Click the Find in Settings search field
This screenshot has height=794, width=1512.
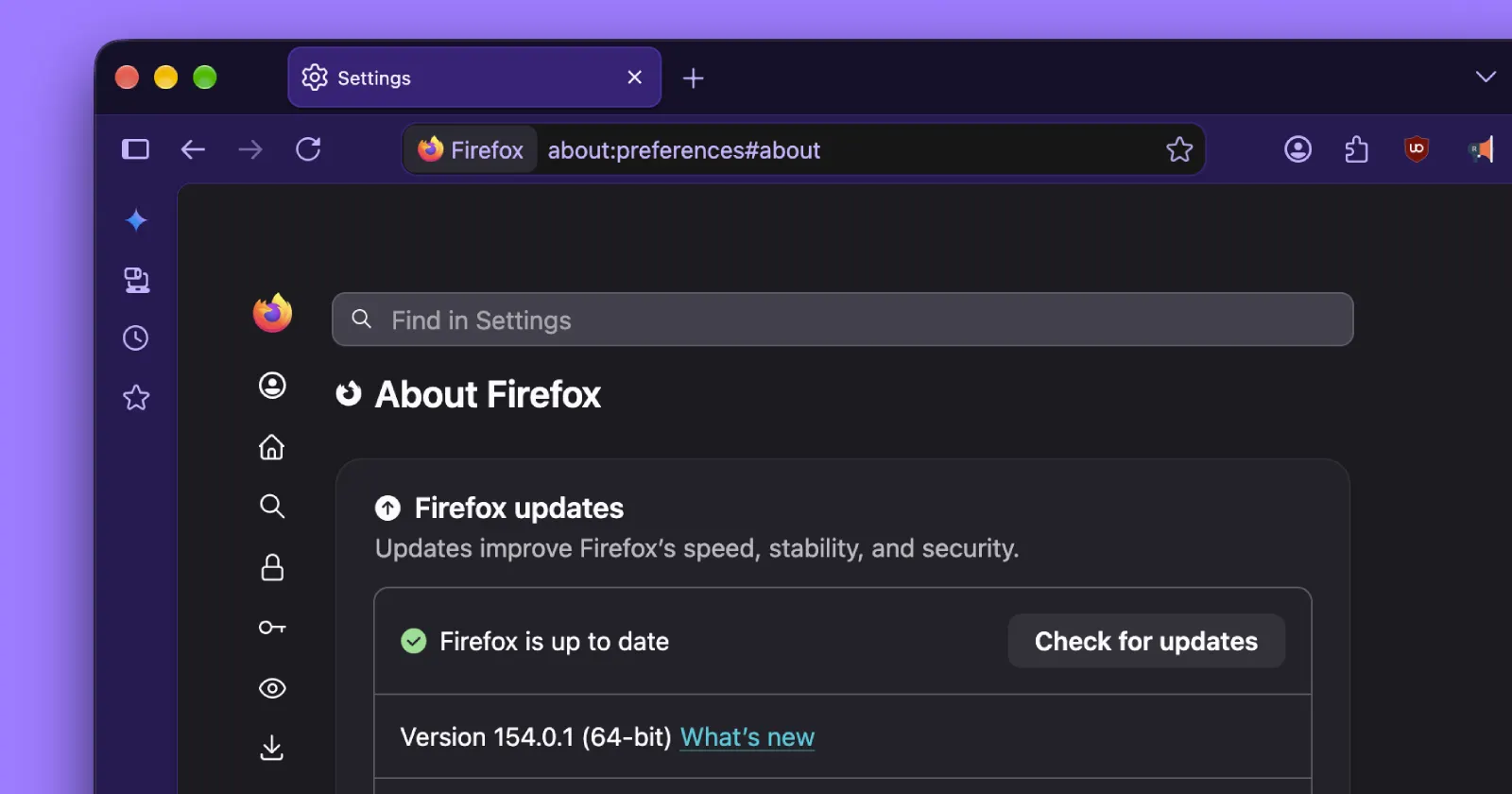pos(842,319)
